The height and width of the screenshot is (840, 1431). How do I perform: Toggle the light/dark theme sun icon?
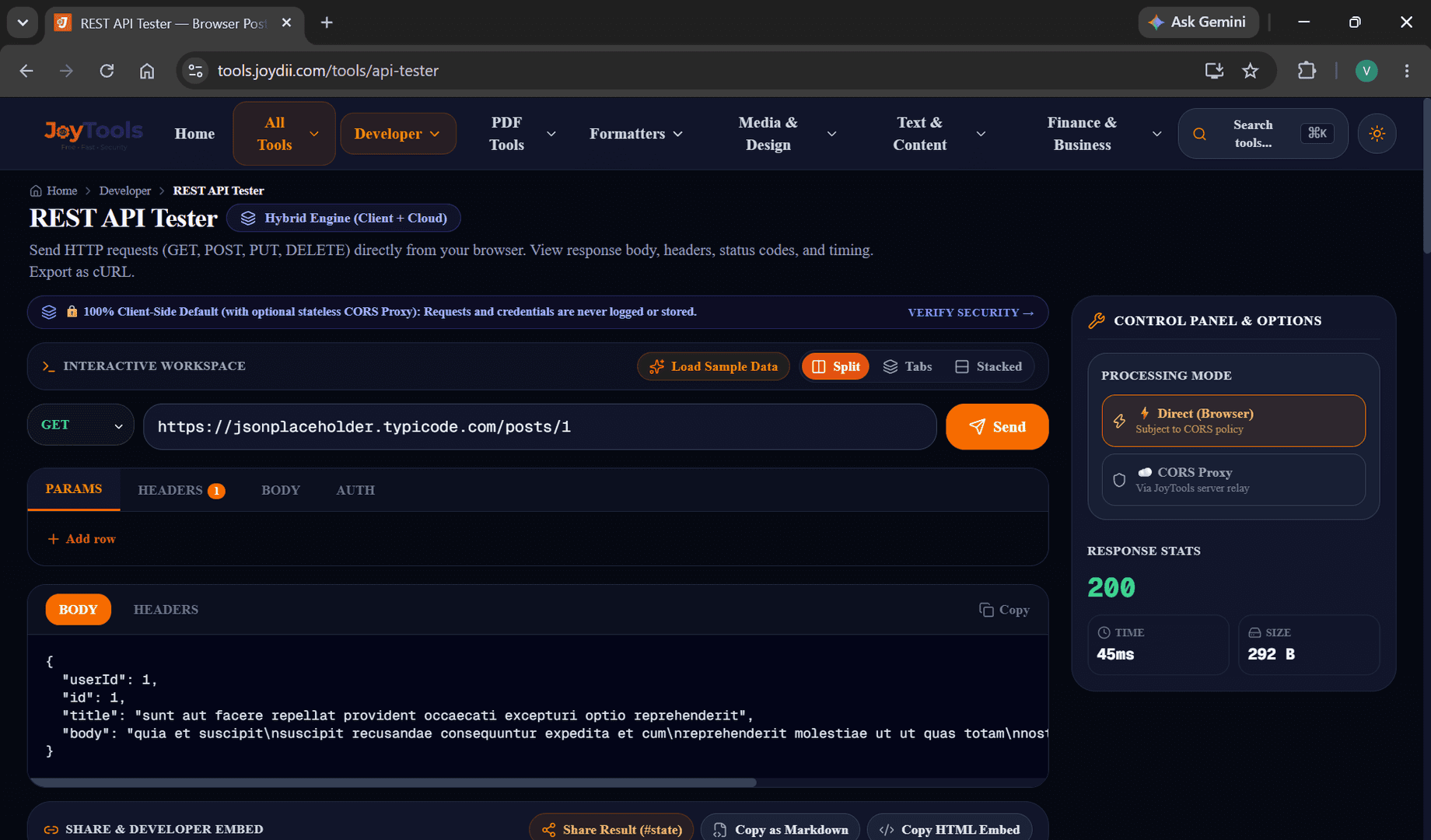point(1377,134)
